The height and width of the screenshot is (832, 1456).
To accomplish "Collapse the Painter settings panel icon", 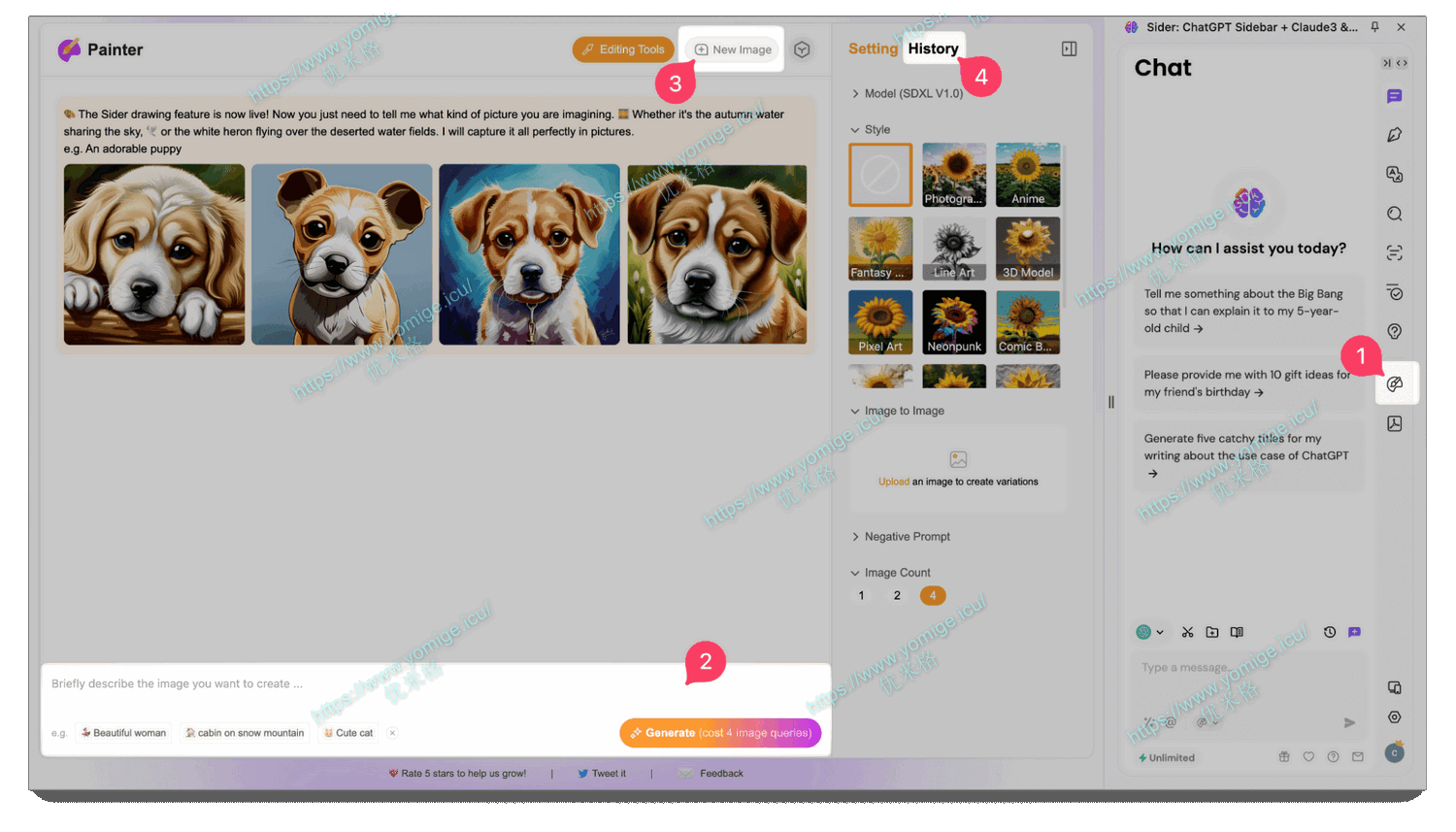I will [1069, 49].
